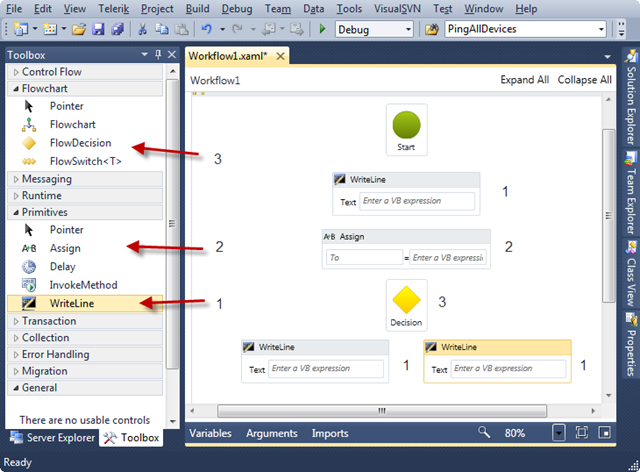Click the New Project toolbar icon

click(x=21, y=29)
